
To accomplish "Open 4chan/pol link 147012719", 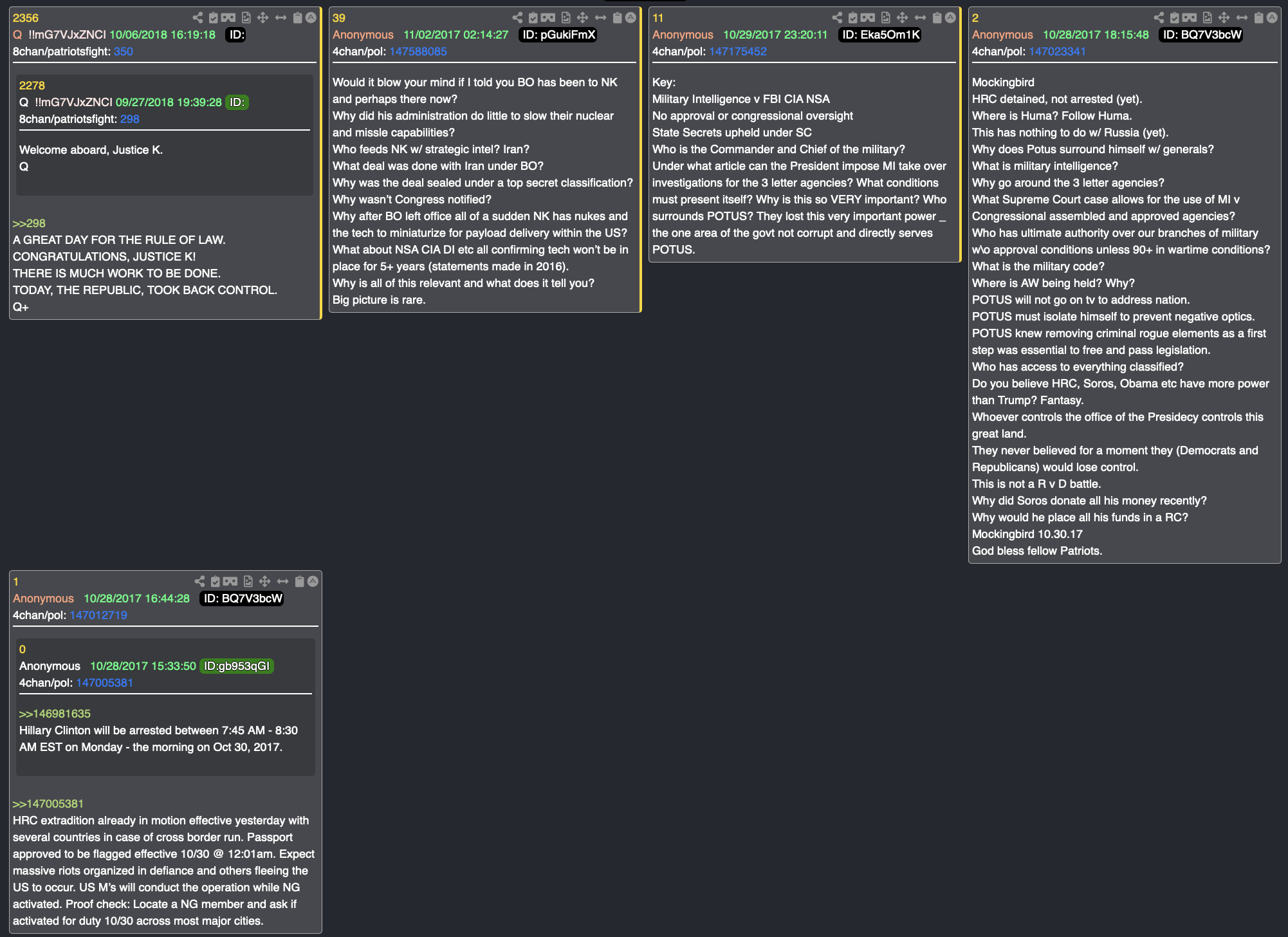I will [x=98, y=615].
